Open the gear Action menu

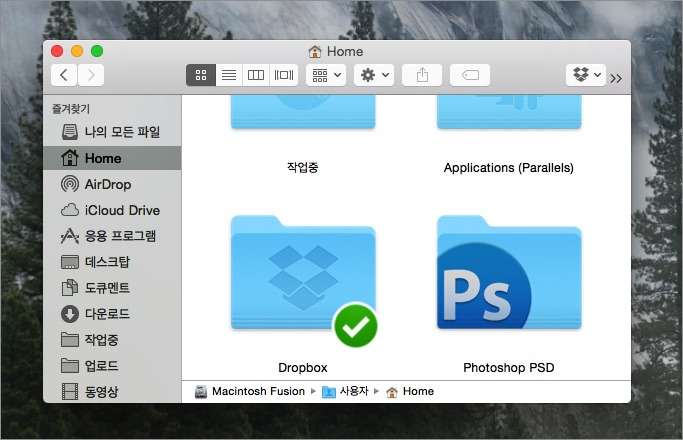pyautogui.click(x=374, y=75)
